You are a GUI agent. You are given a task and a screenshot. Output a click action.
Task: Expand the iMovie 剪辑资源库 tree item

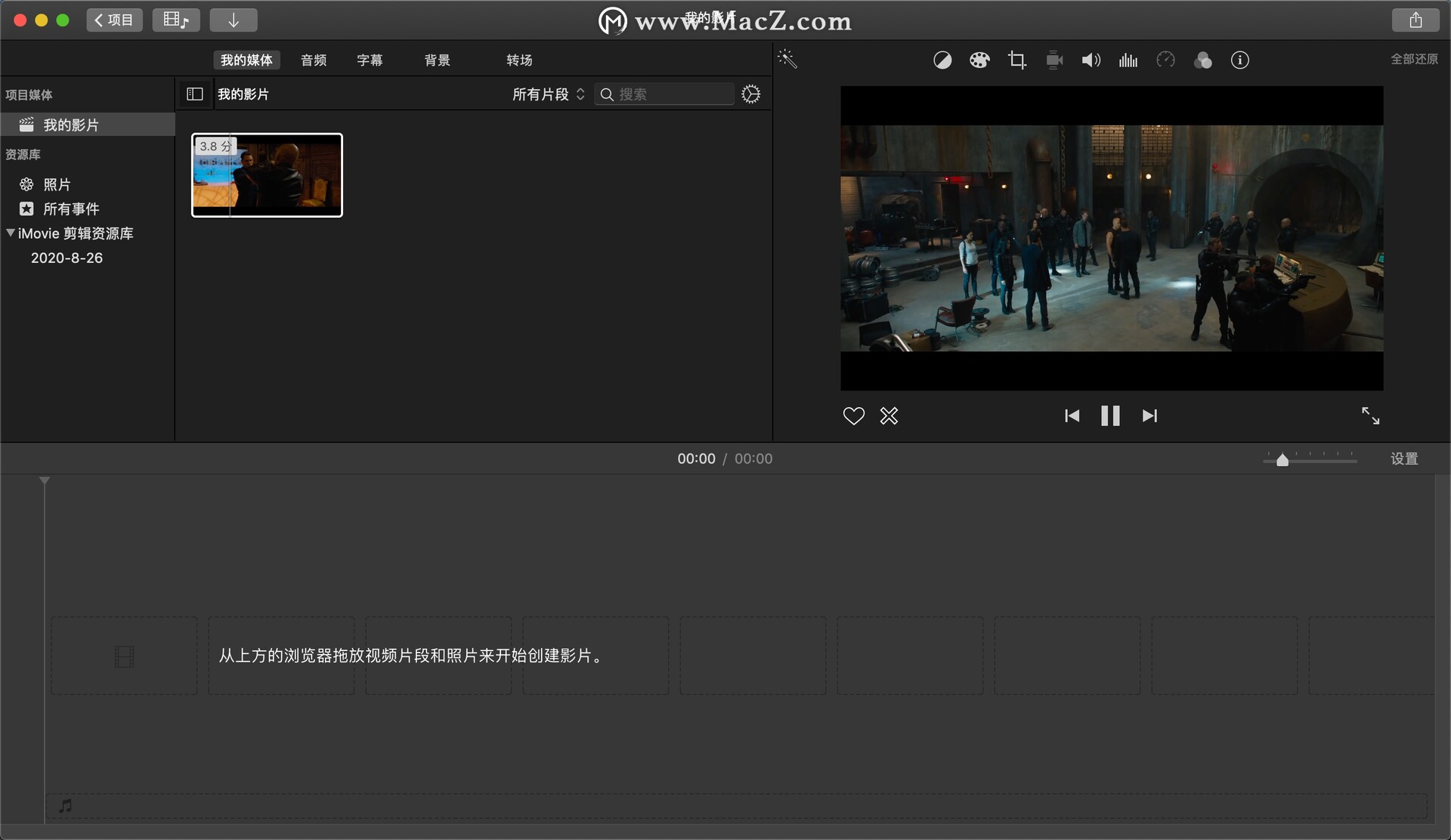pyautogui.click(x=11, y=233)
